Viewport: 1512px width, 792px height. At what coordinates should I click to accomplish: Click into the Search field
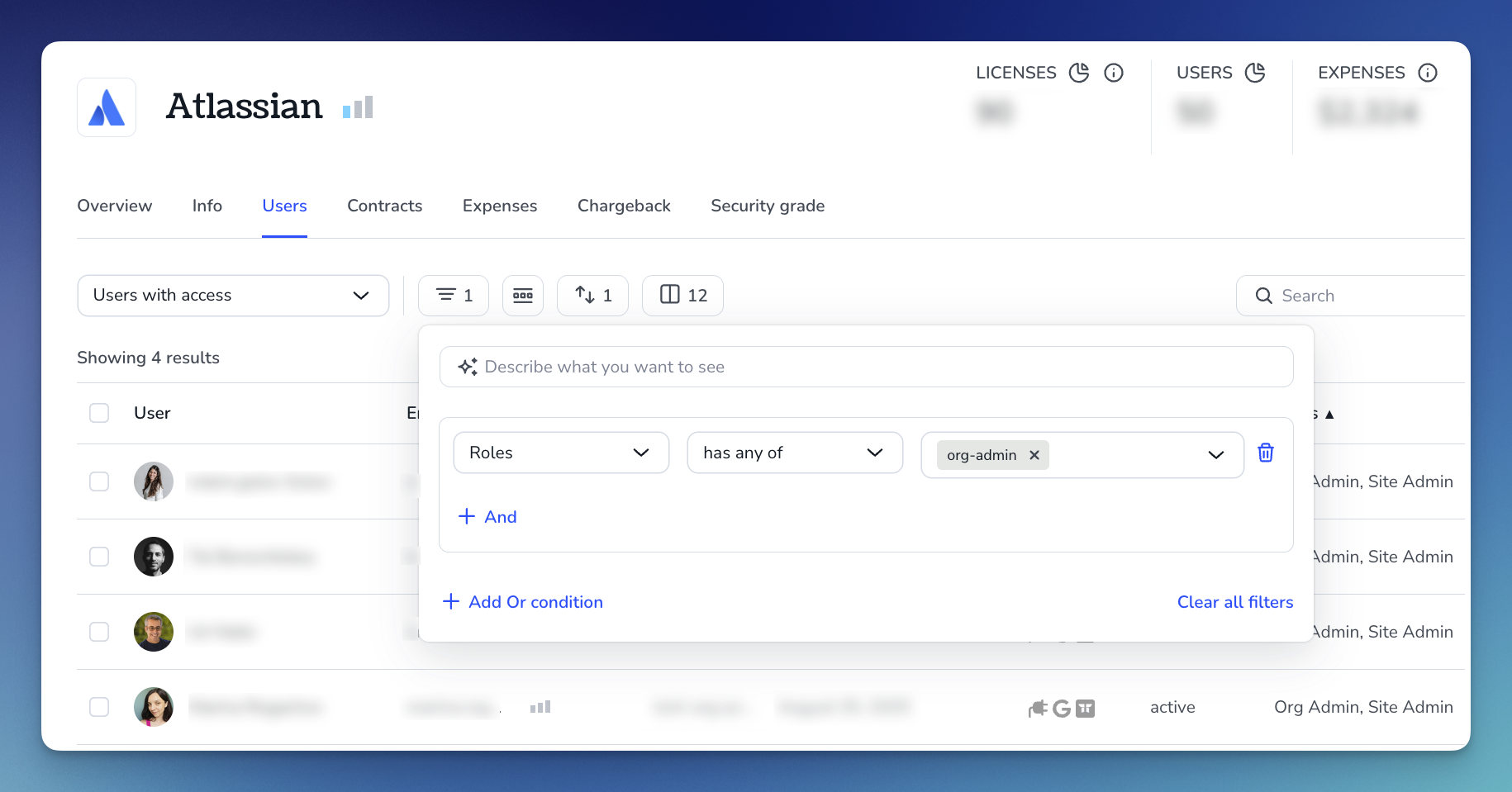tap(1350, 296)
